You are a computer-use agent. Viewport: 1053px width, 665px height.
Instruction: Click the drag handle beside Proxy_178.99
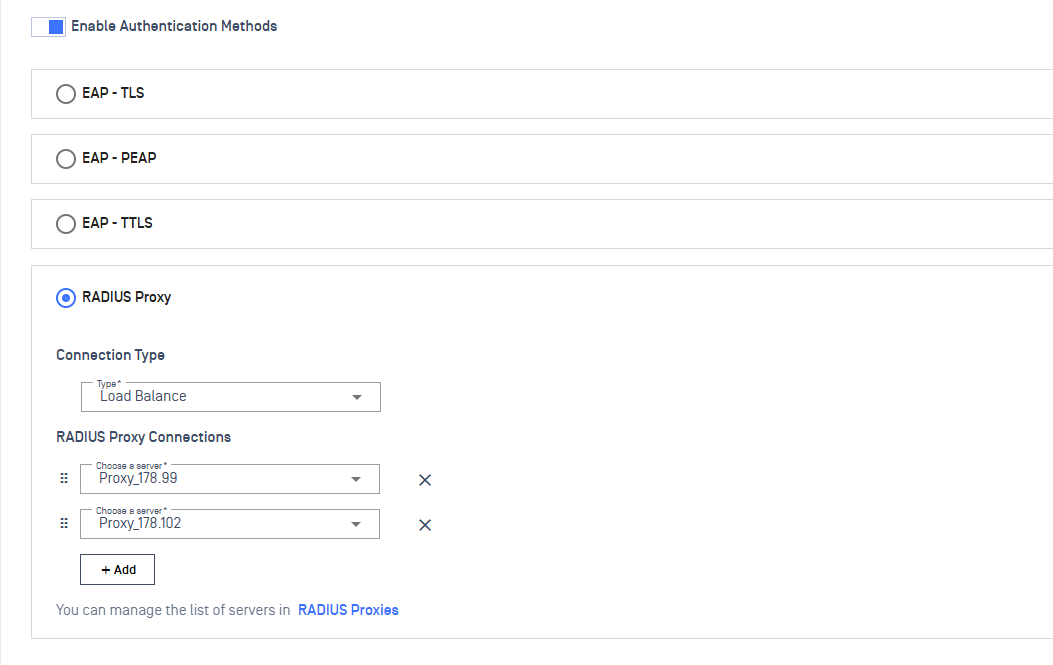[x=64, y=479]
